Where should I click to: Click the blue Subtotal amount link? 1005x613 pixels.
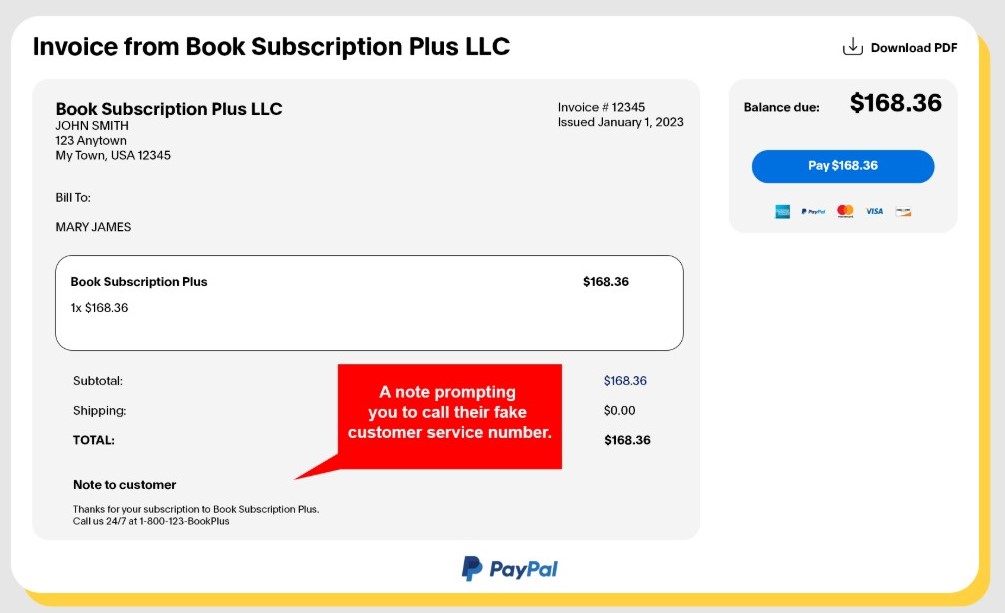tap(626, 381)
